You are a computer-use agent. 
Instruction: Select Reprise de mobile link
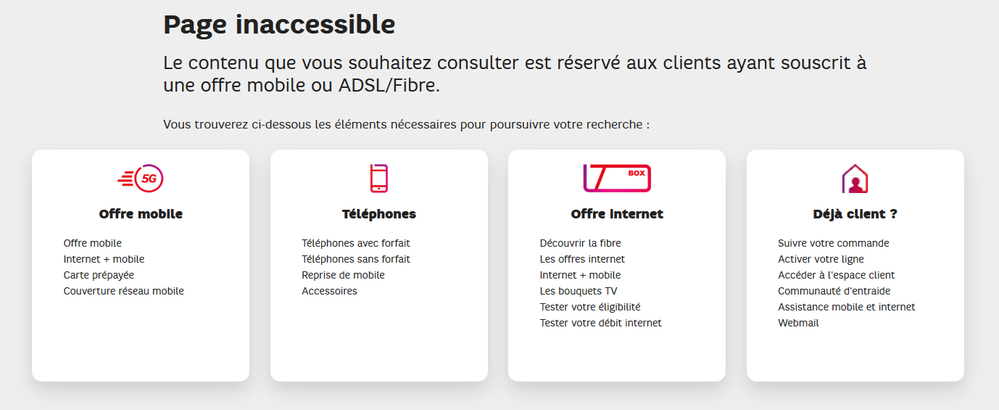click(343, 275)
